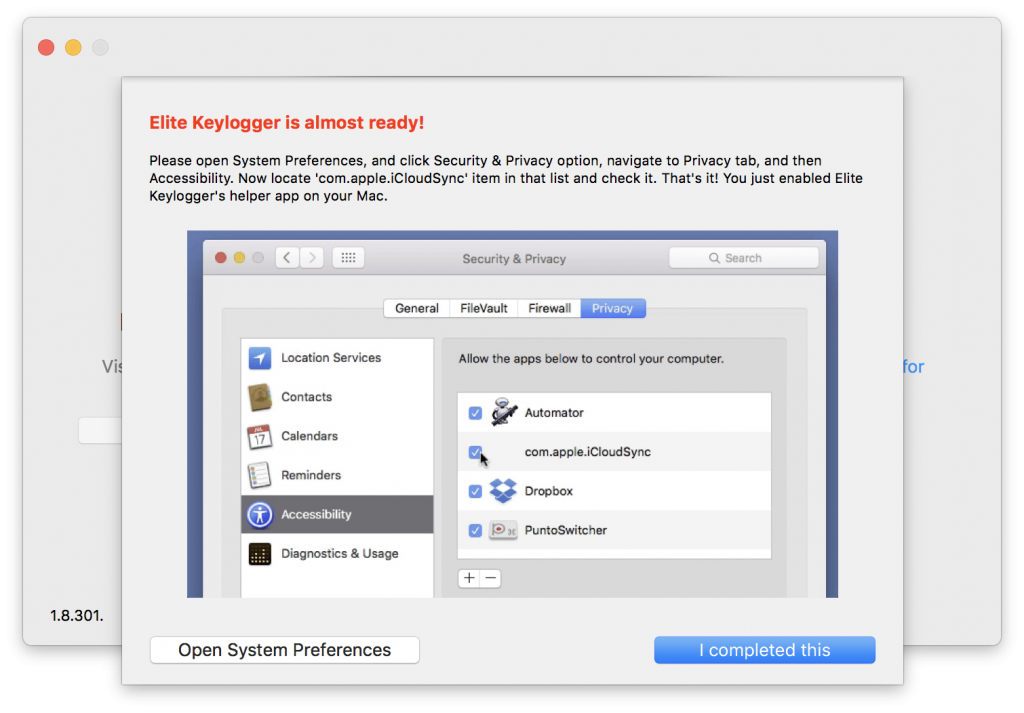Click the Search field in Security & Privacy
Screen dimensions: 1024x713
pos(744,258)
